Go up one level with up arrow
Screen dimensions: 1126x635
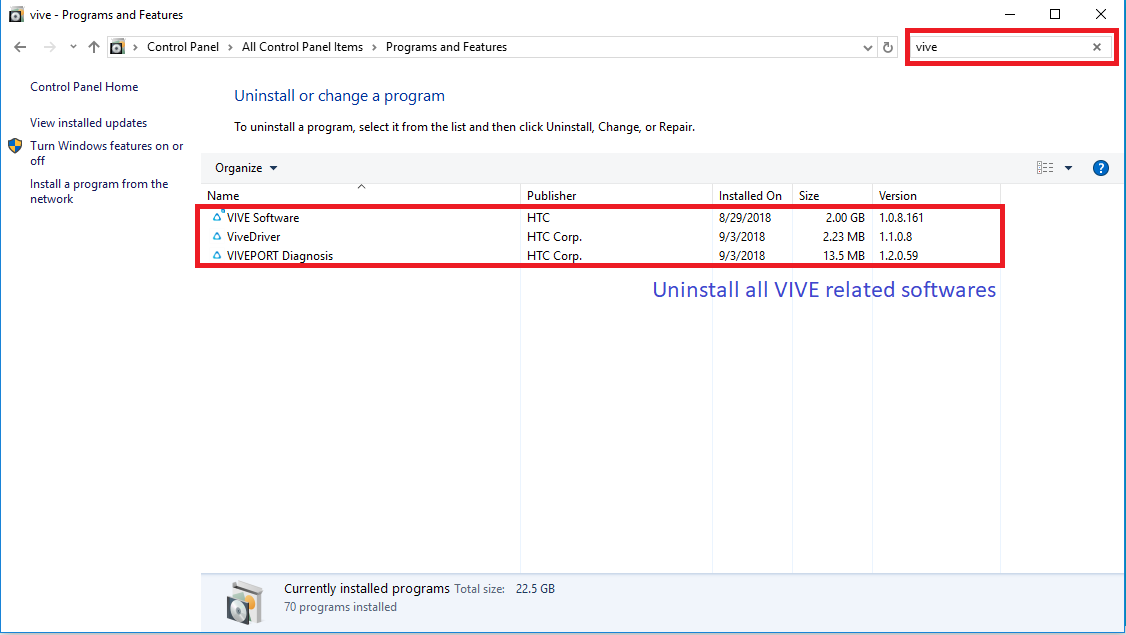tap(94, 47)
